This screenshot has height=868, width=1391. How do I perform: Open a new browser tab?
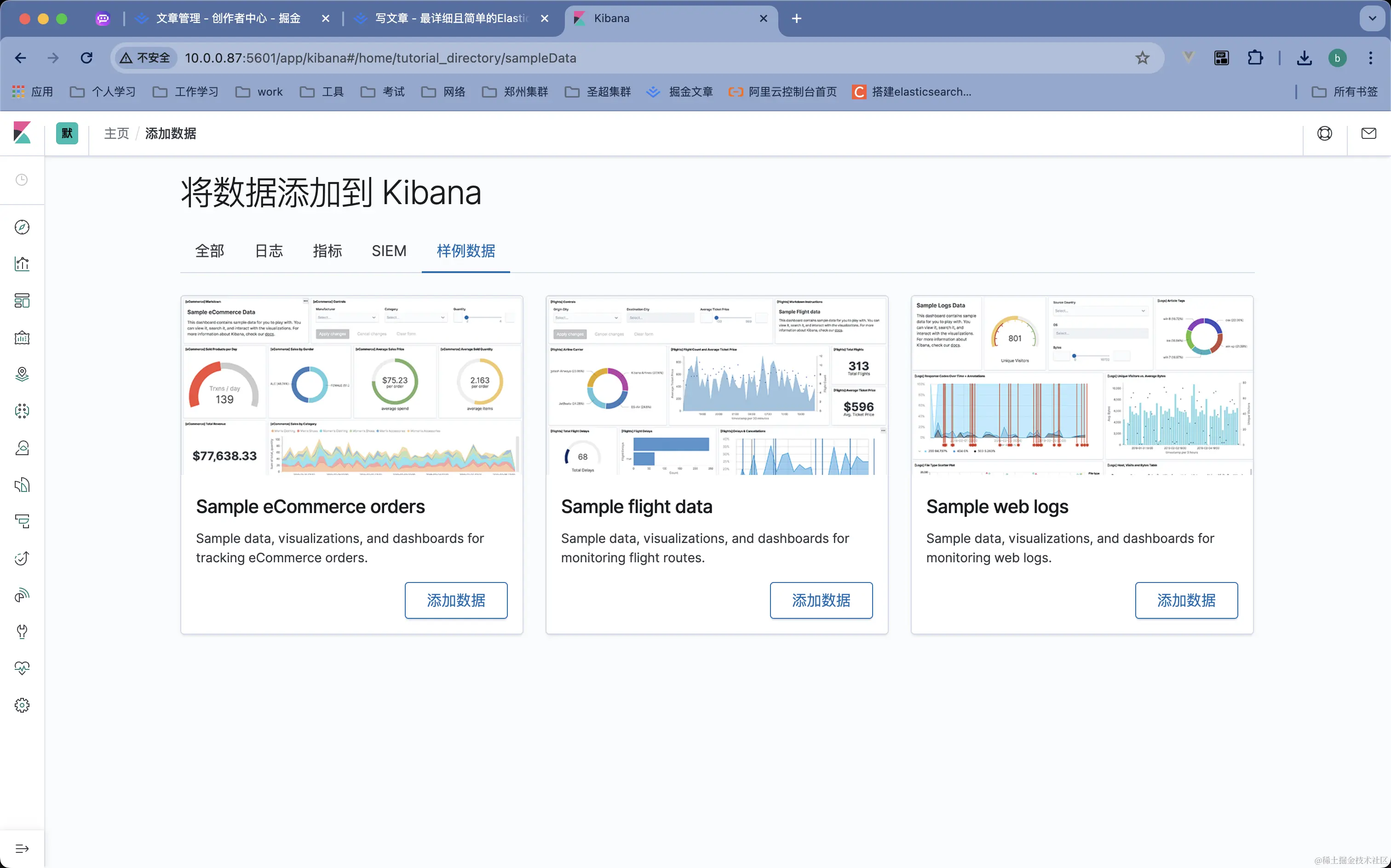coord(797,18)
